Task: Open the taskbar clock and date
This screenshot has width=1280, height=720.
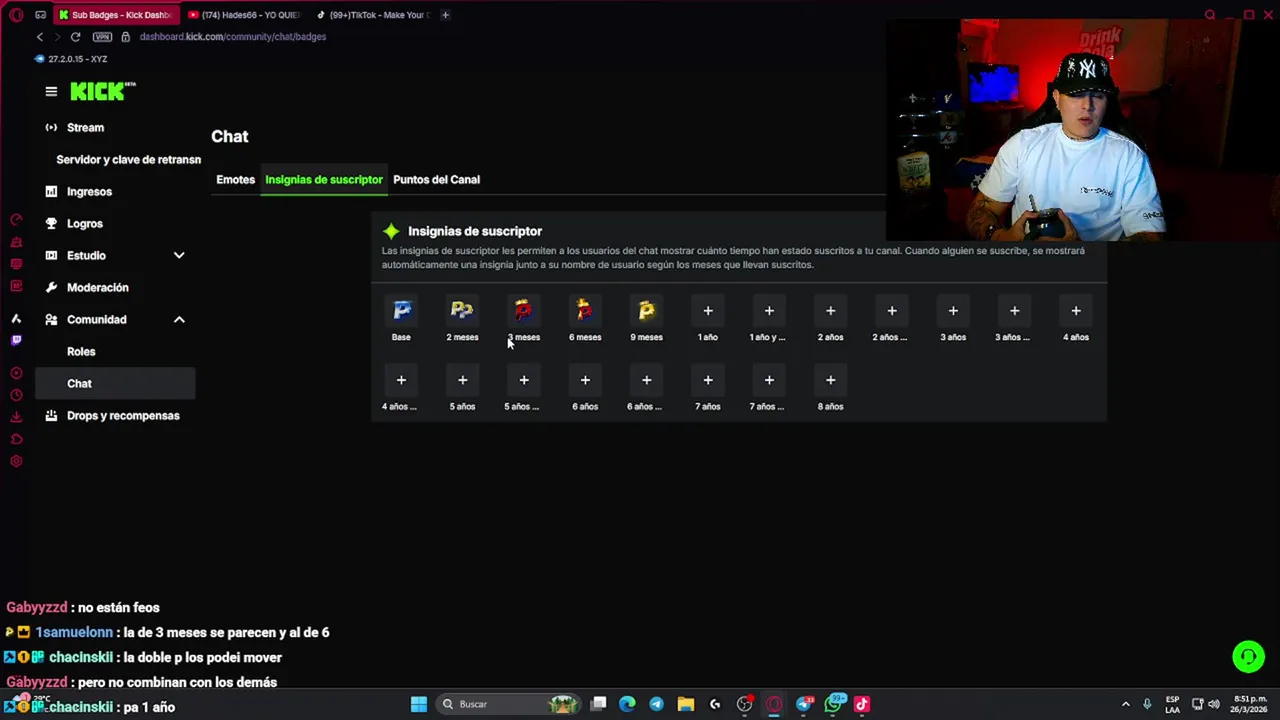Action: pyautogui.click(x=1248, y=704)
